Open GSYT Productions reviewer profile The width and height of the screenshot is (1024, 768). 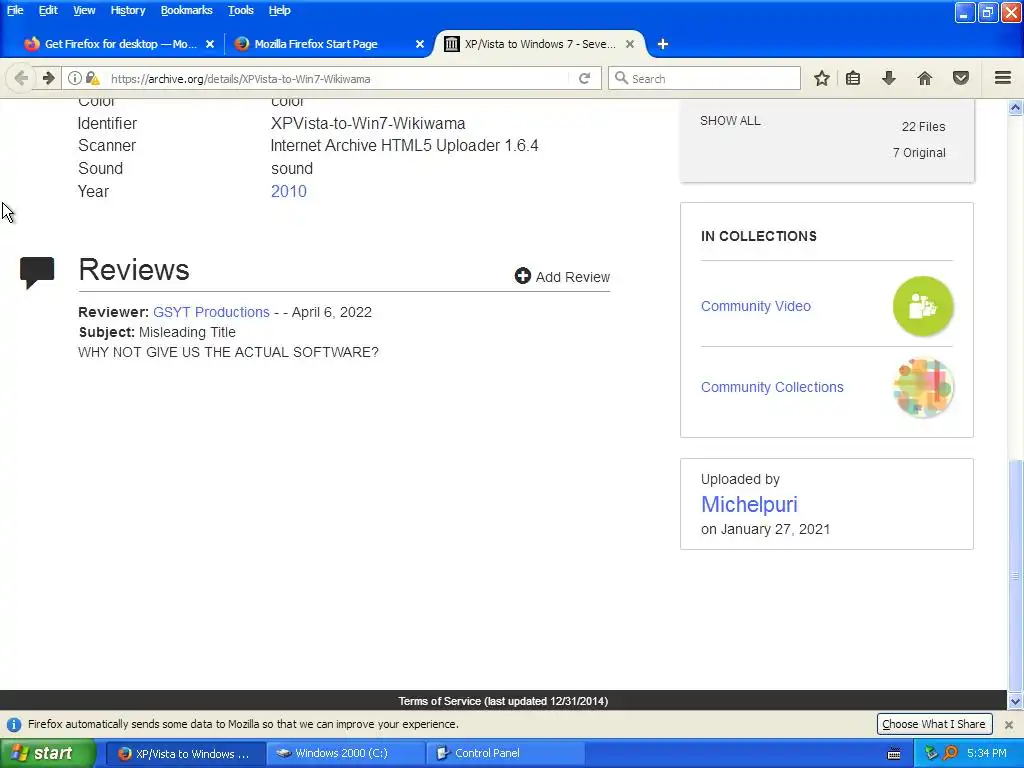point(211,312)
